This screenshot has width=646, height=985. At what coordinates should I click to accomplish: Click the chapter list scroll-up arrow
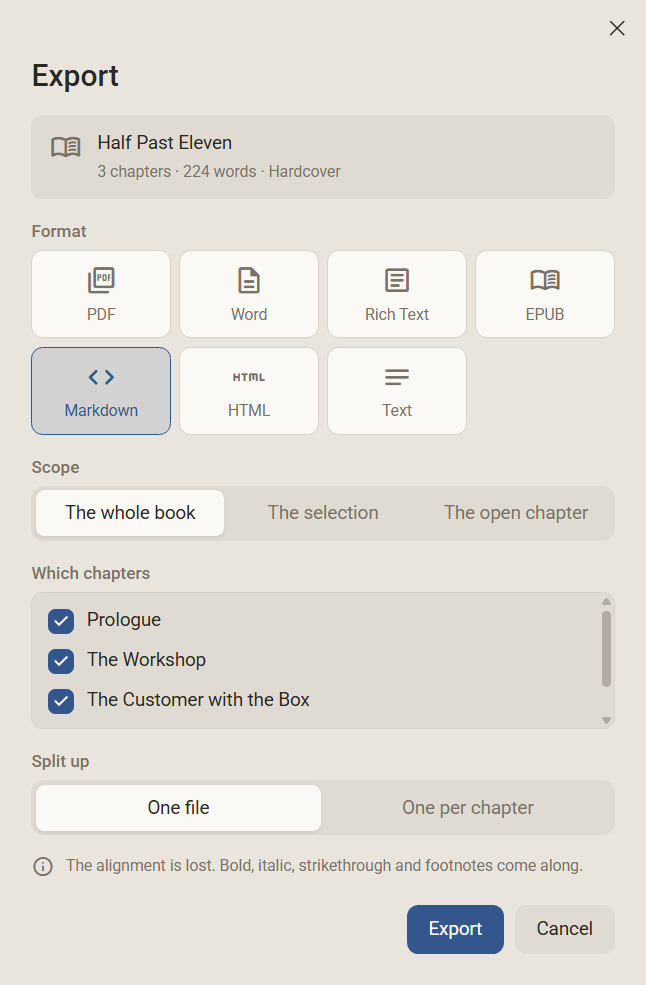(606, 602)
